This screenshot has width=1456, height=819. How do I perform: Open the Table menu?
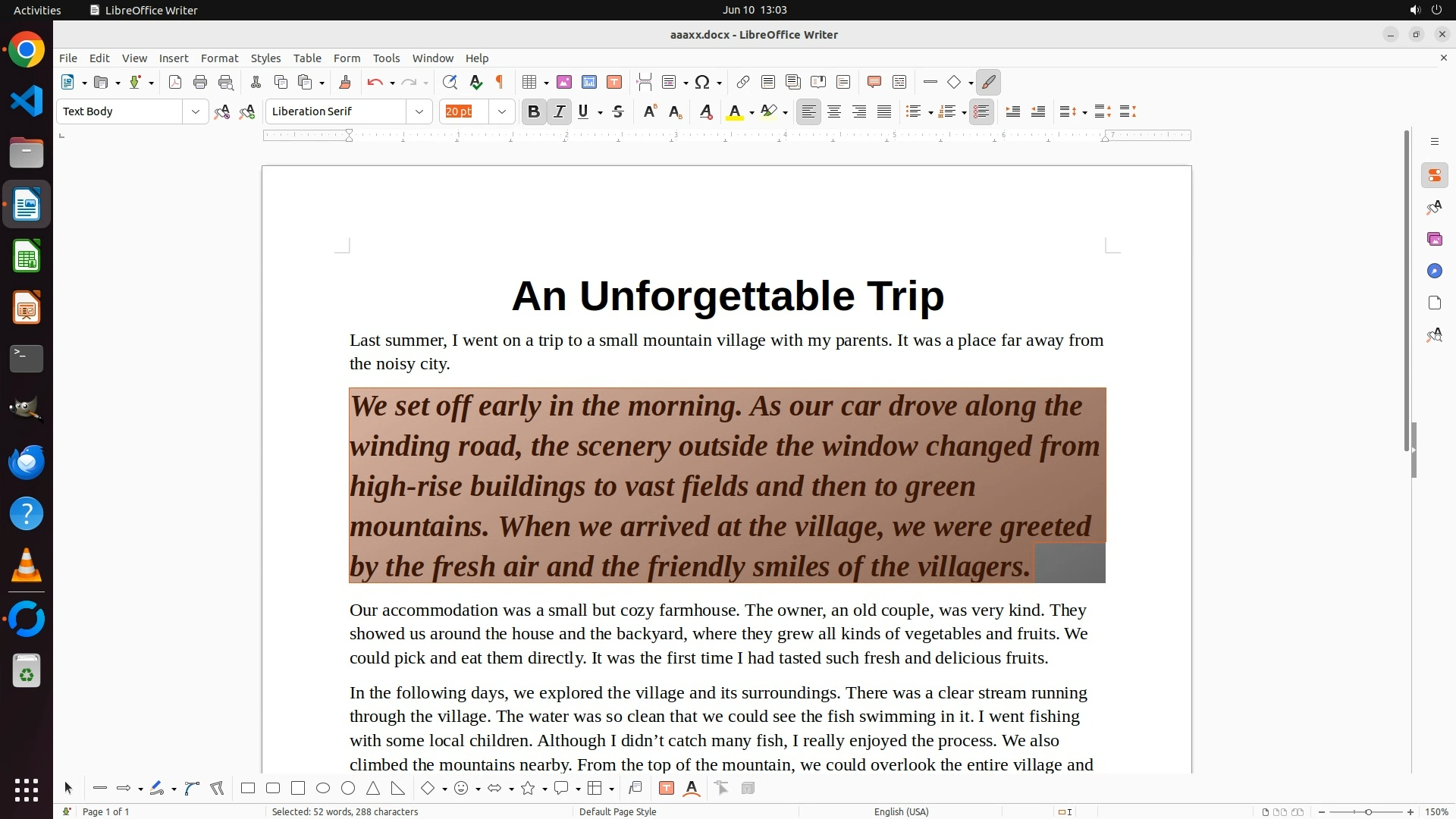pyautogui.click(x=307, y=58)
